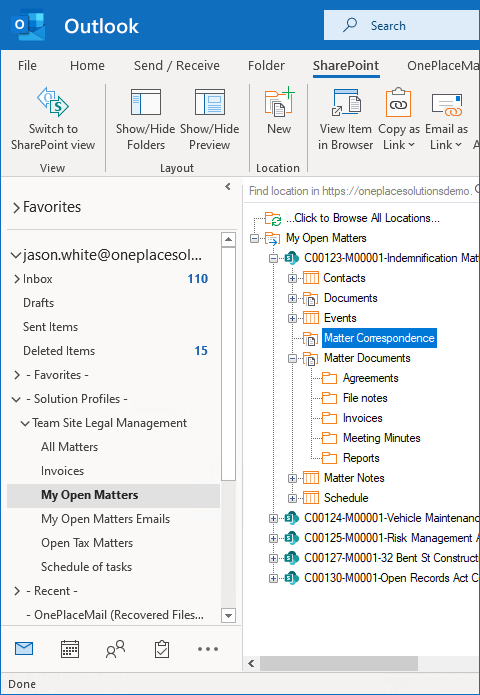The image size is (480, 695).
Task: Click the folder pane scroll-down arrow
Action: click(228, 615)
